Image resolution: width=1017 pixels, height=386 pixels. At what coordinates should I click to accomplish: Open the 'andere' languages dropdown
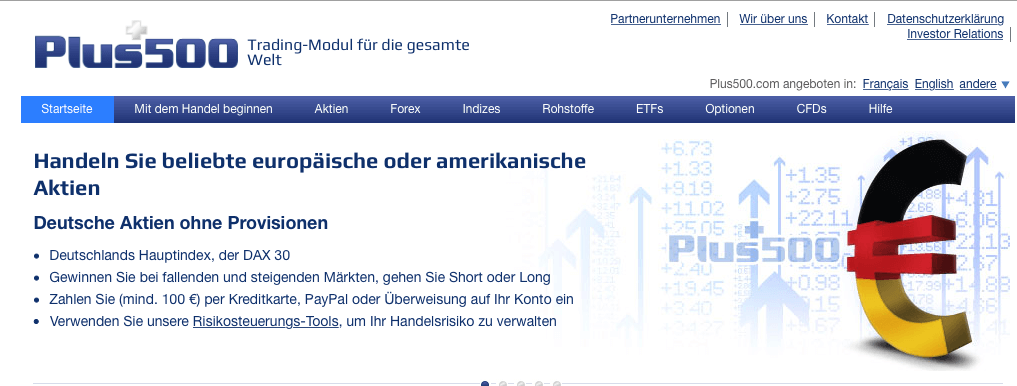point(977,84)
